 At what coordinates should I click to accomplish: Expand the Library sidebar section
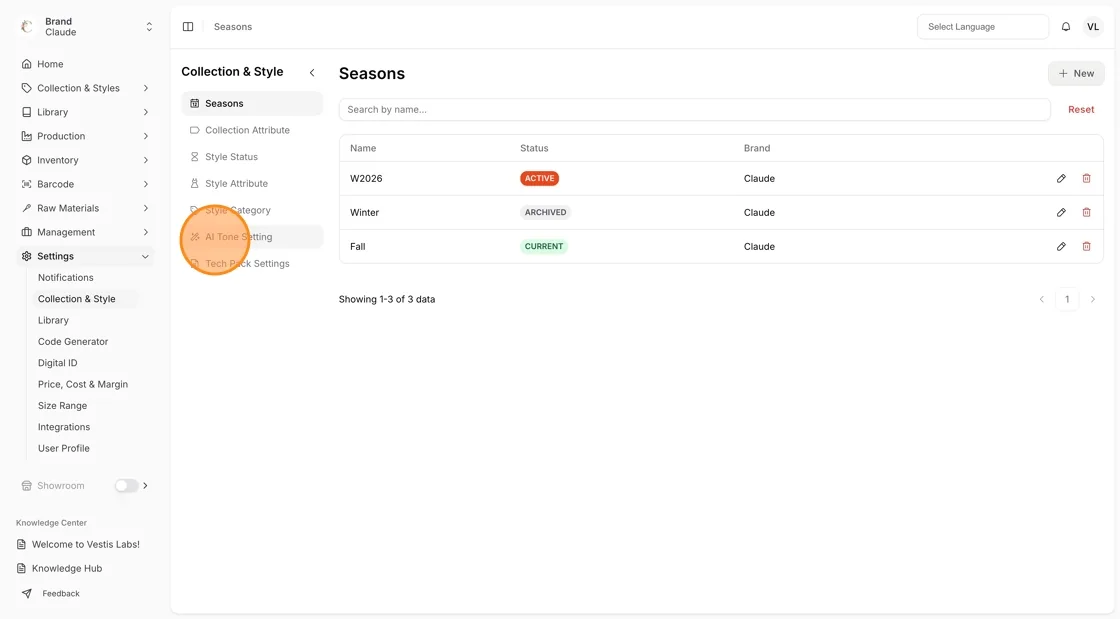click(x=146, y=112)
